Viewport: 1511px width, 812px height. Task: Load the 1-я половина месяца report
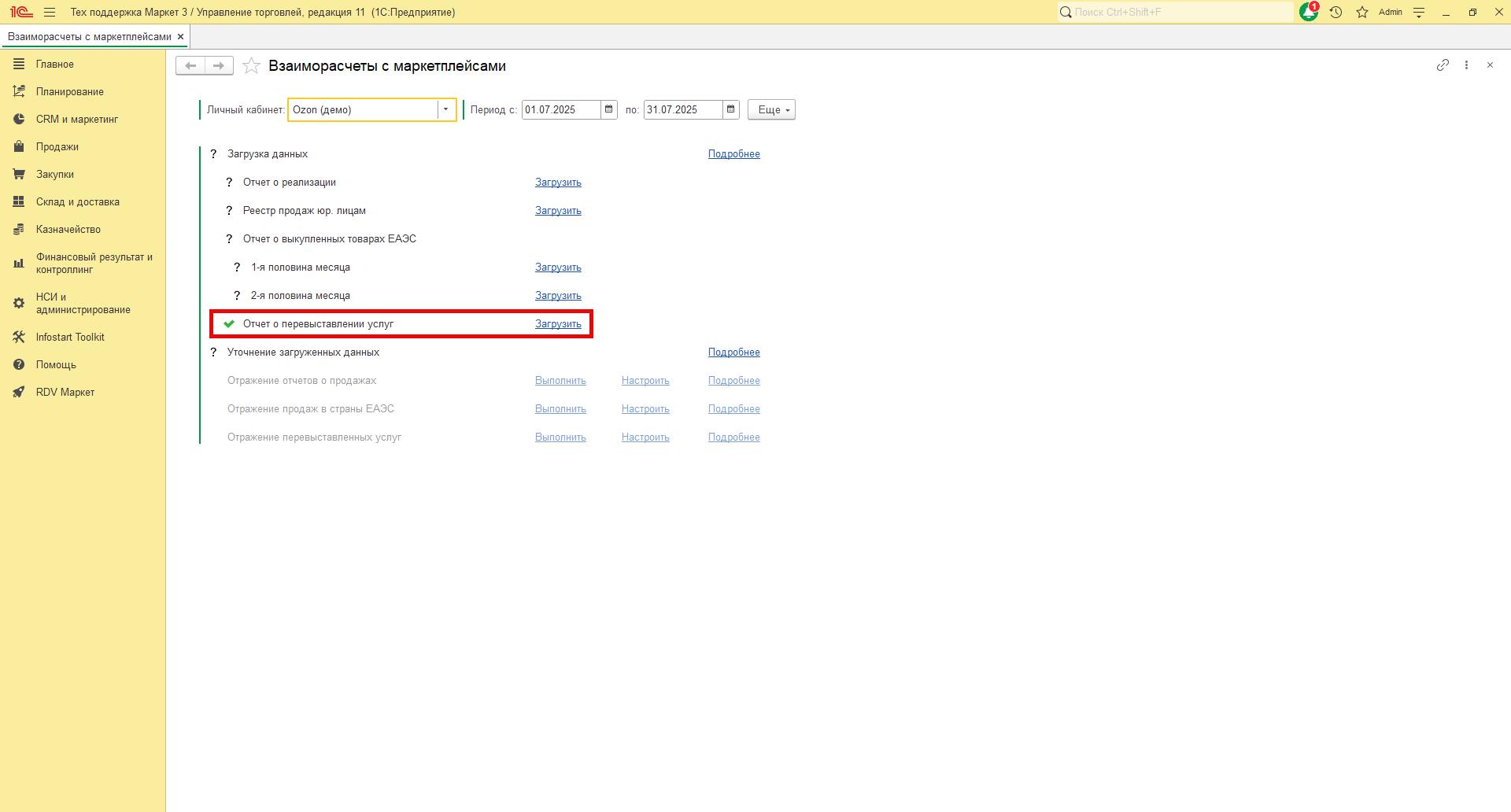tap(558, 267)
